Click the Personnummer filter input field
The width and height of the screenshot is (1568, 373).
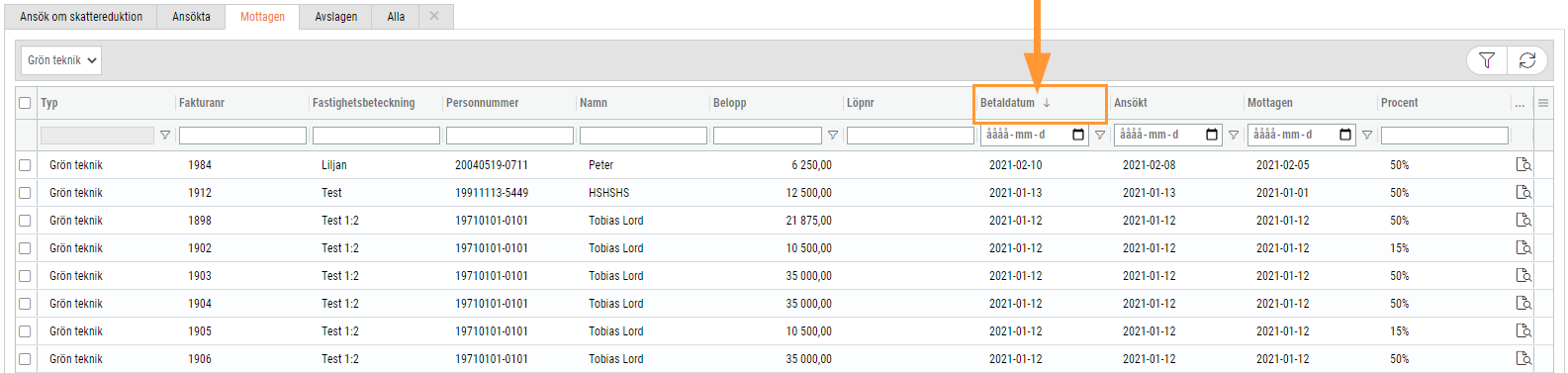pos(509,136)
